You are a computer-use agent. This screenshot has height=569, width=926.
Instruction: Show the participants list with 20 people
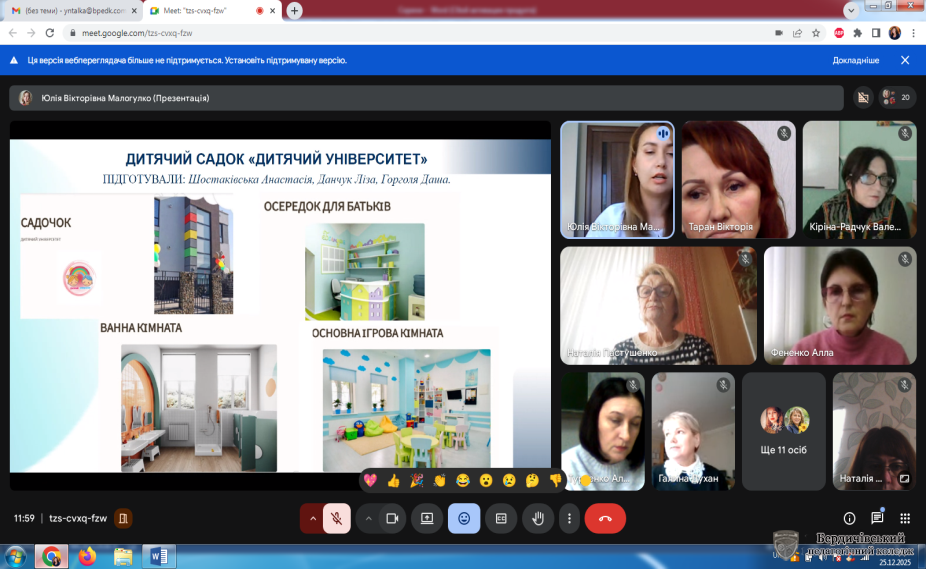[x=897, y=98]
